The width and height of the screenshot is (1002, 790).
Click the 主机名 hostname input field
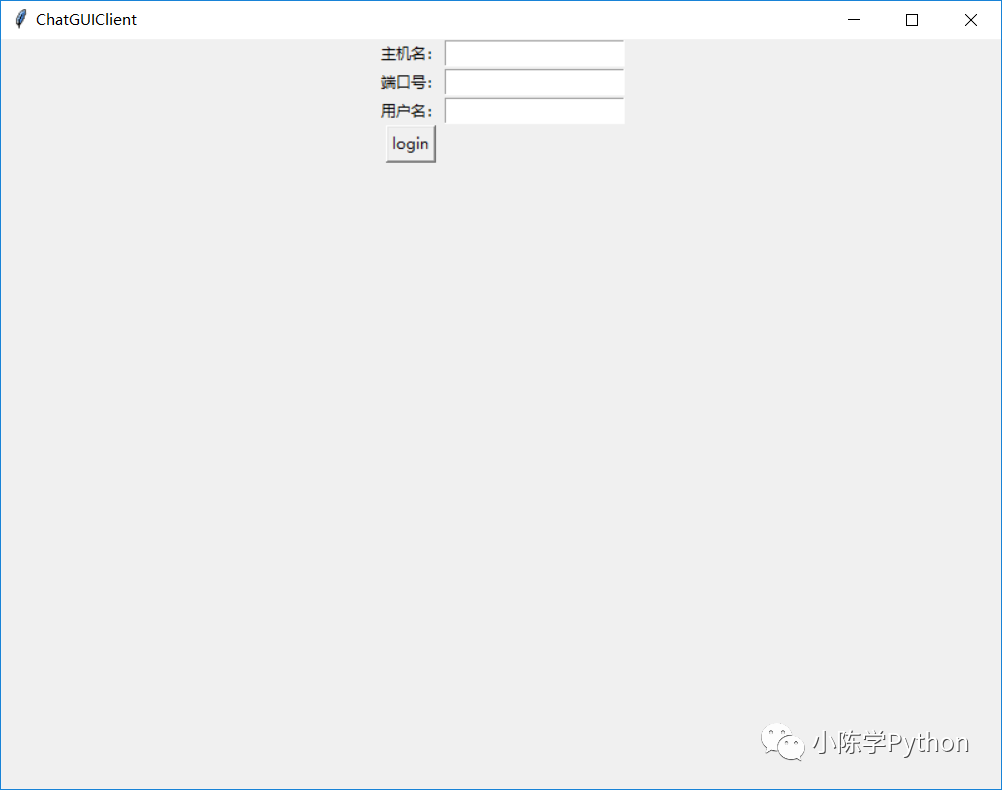[x=534, y=54]
